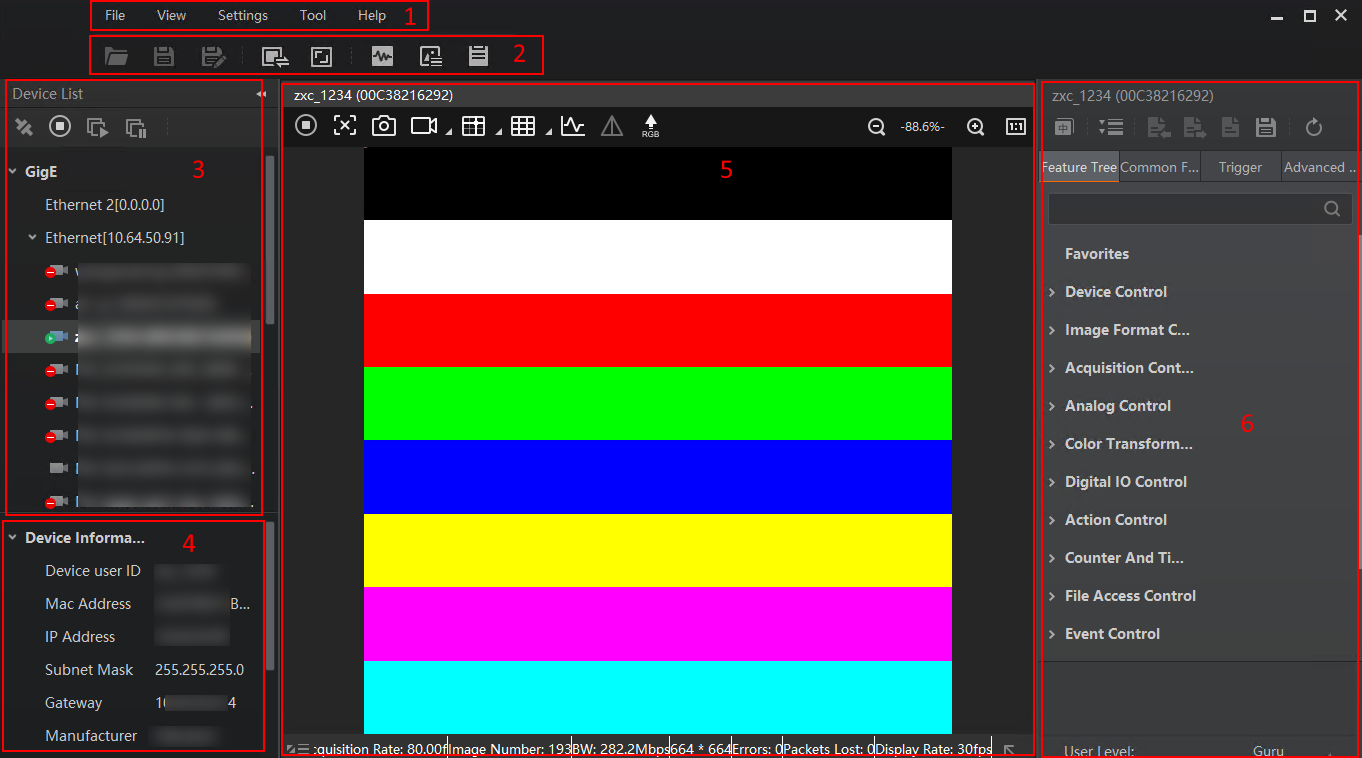Click the zoom out magnifier icon
Viewport: 1362px width, 758px height.
[876, 127]
